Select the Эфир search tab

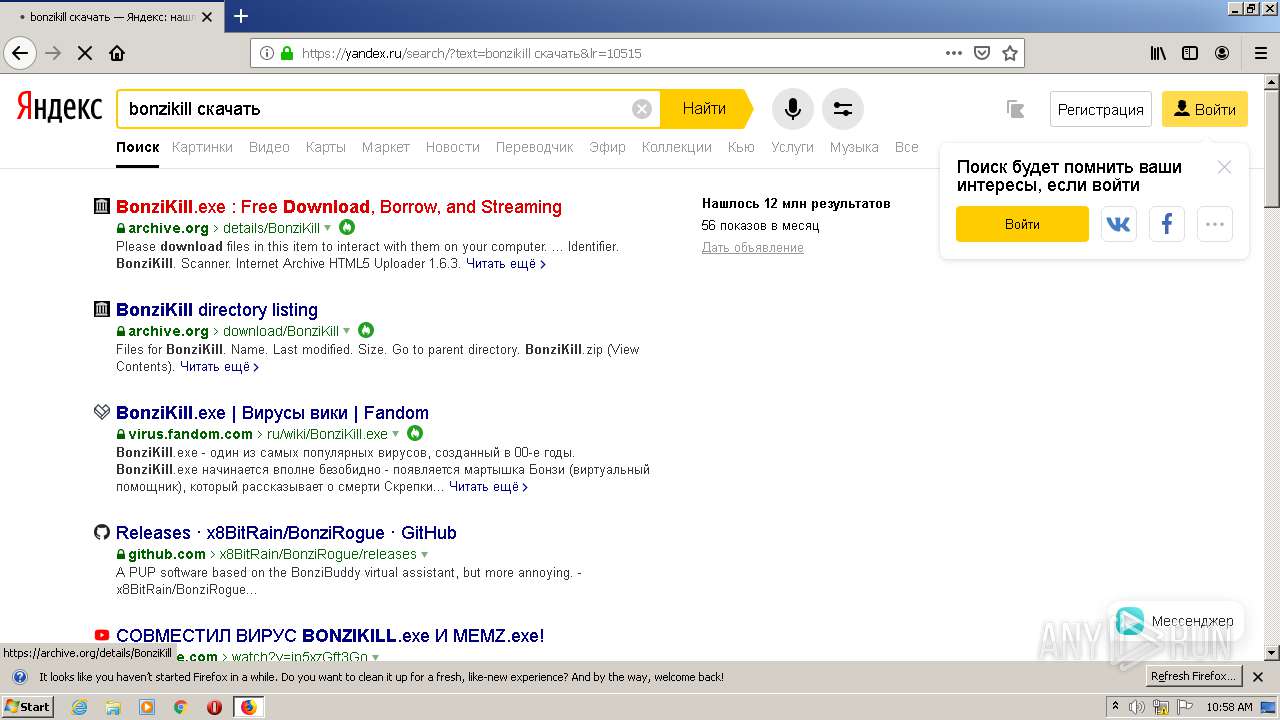click(607, 147)
